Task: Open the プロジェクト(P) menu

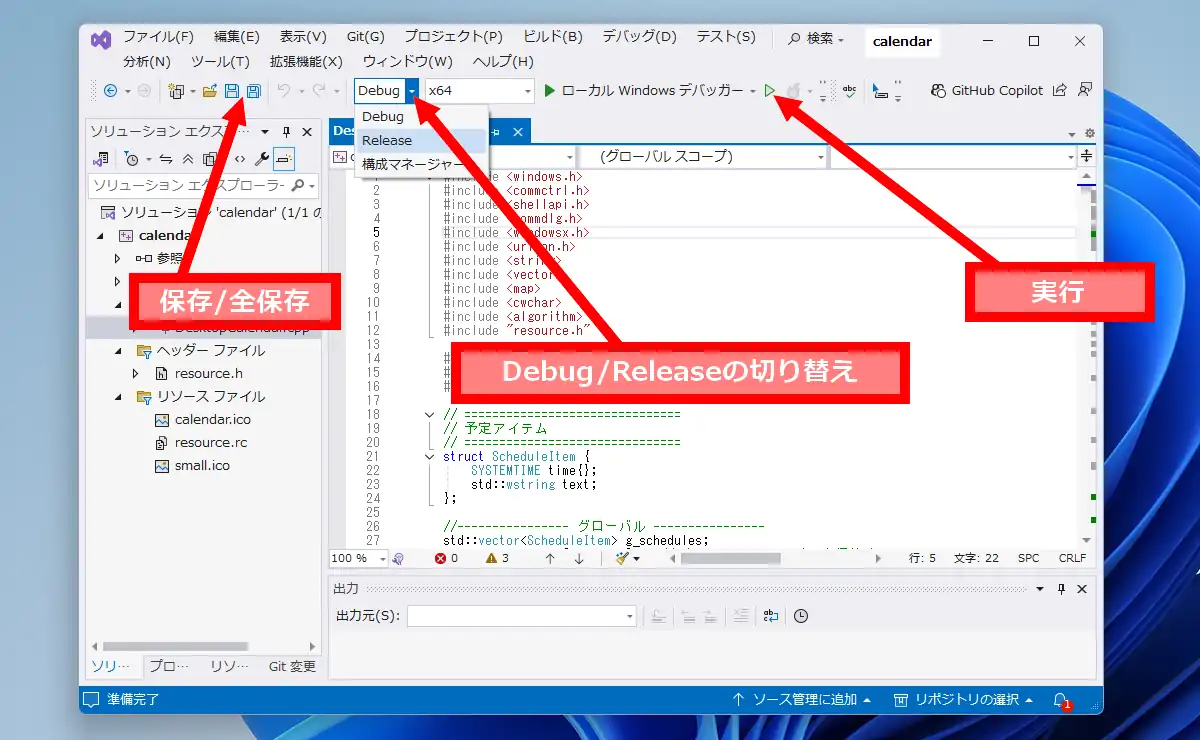Action: pyautogui.click(x=452, y=37)
